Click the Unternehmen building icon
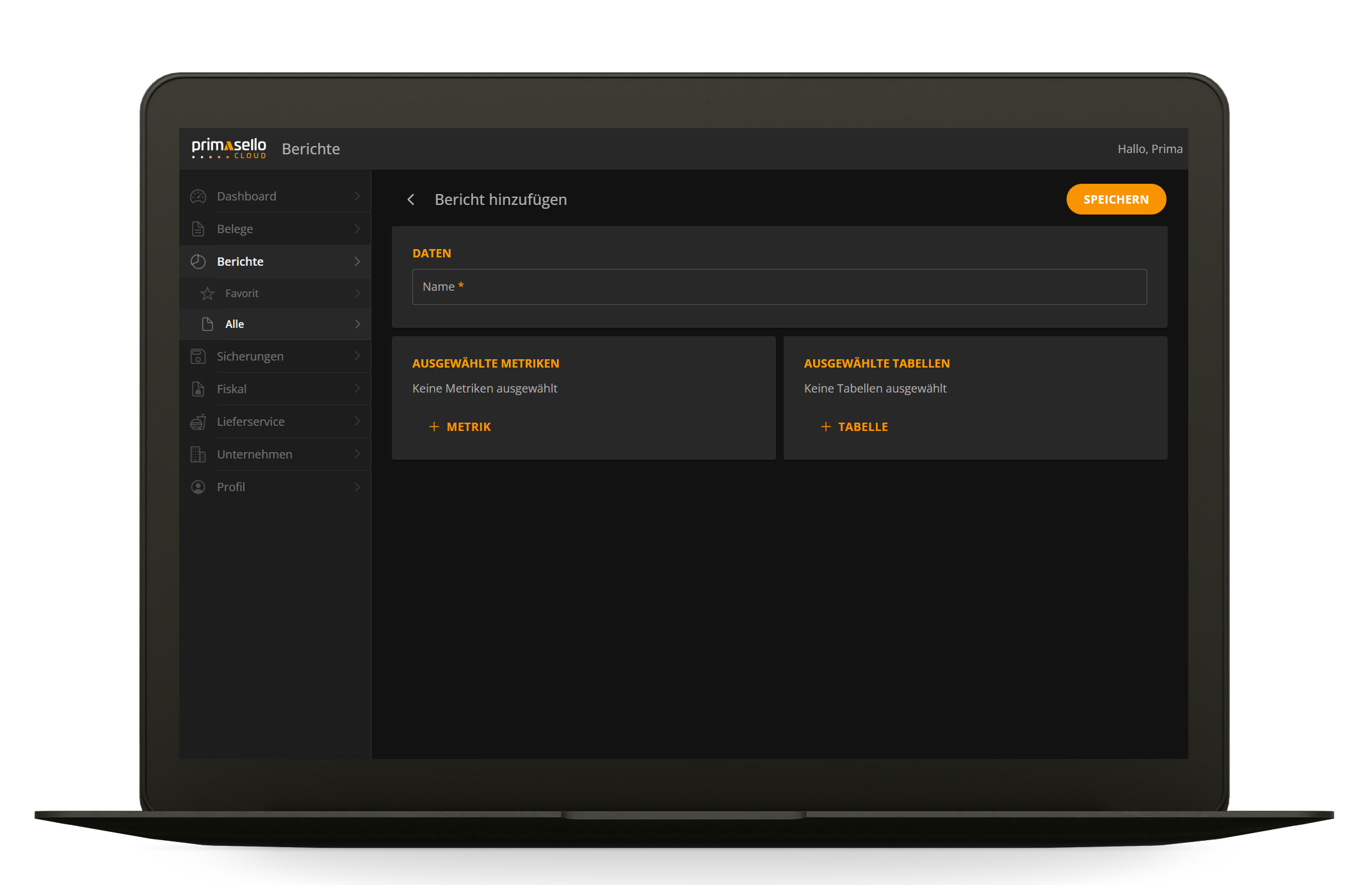Image resolution: width=1372 pixels, height=885 pixels. 197,454
